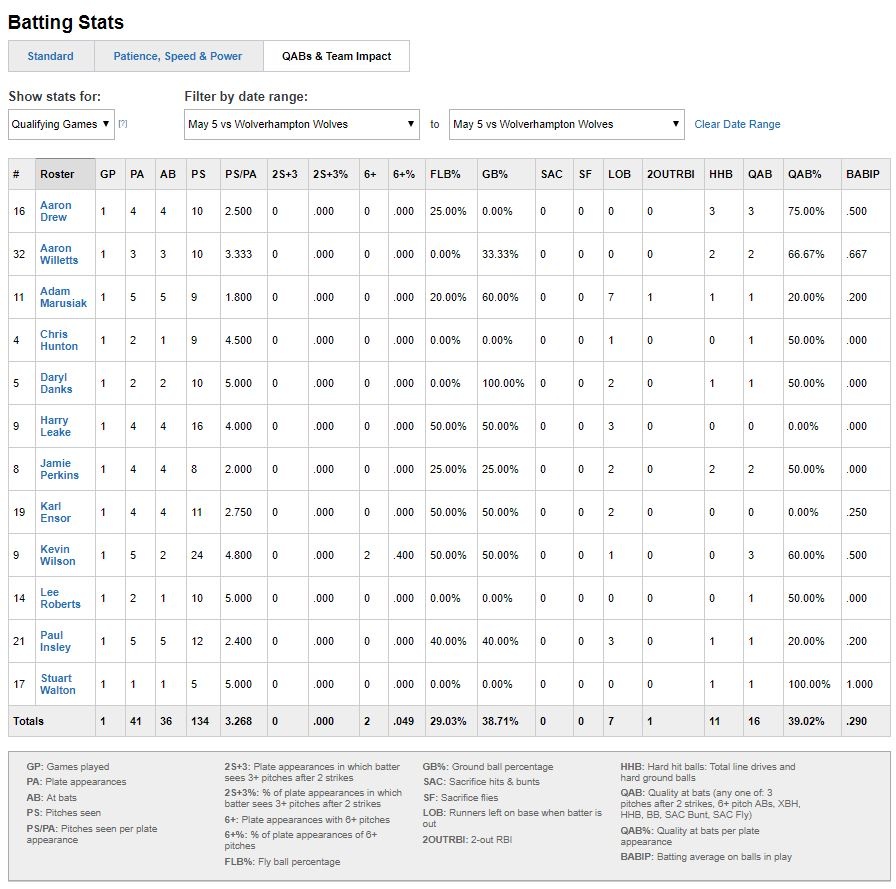The image size is (896, 889).
Task: Click Totals FLB% value 29.03%
Action: (x=448, y=722)
